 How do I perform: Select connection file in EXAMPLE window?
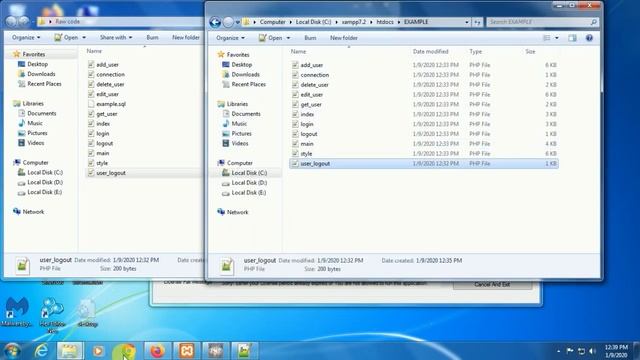[x=314, y=75]
